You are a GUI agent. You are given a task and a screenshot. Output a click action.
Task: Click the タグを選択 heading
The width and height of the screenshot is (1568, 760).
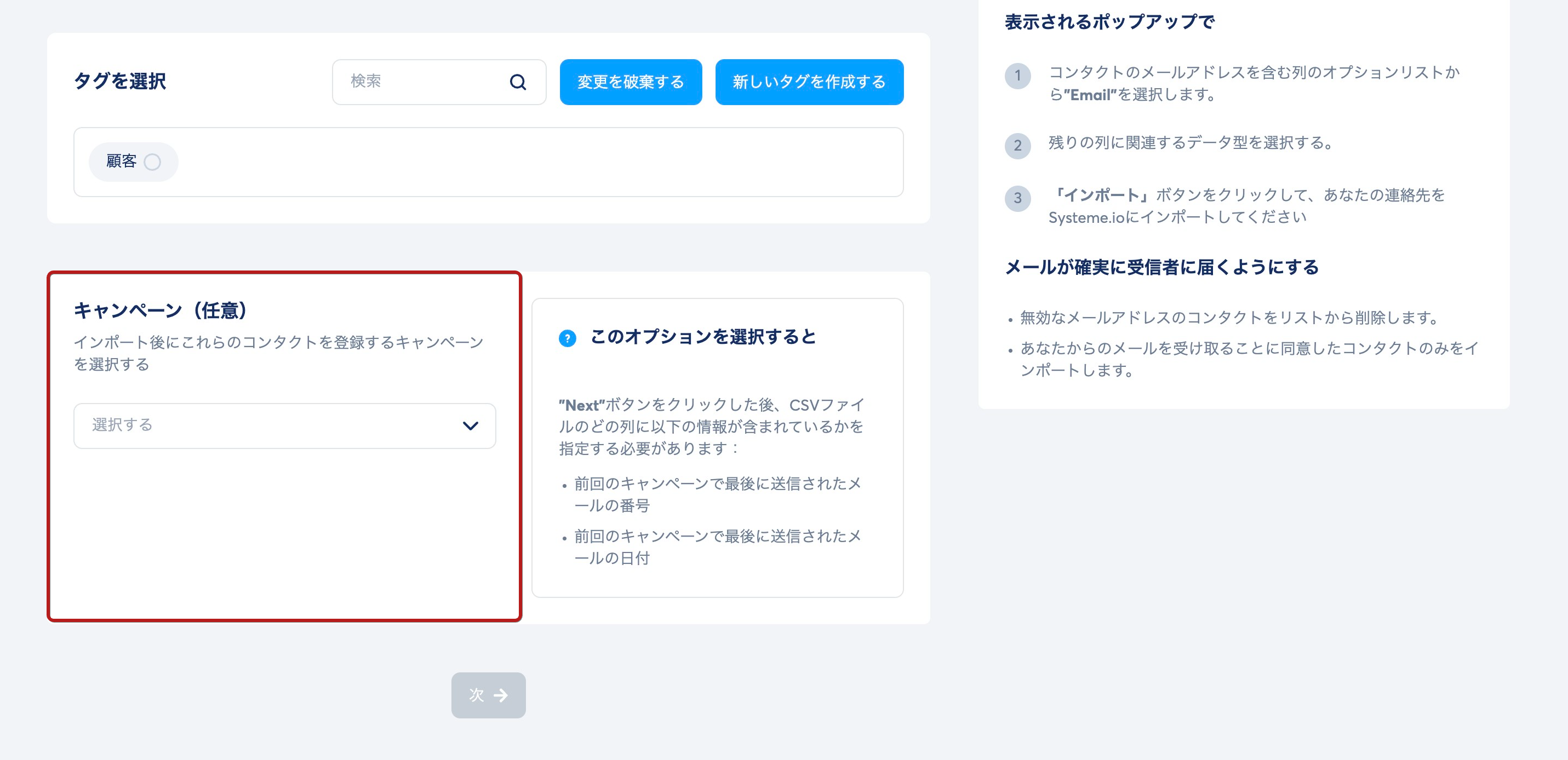pyautogui.click(x=120, y=81)
